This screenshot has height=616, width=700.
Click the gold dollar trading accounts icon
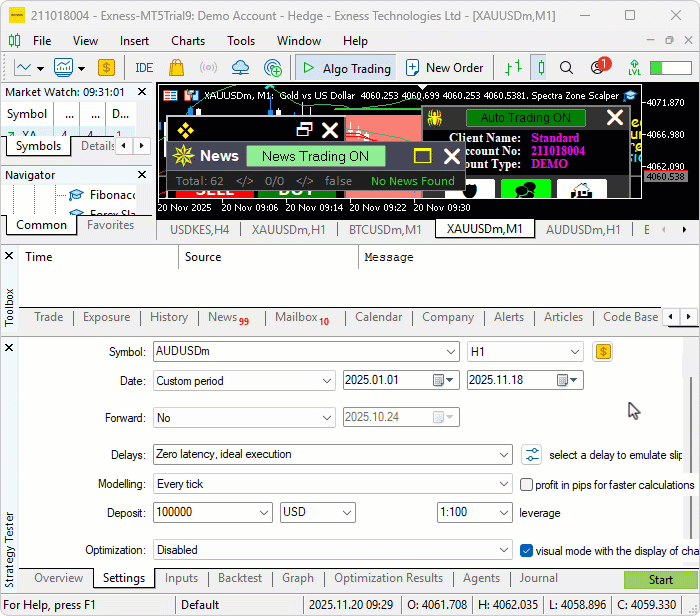(x=106, y=68)
